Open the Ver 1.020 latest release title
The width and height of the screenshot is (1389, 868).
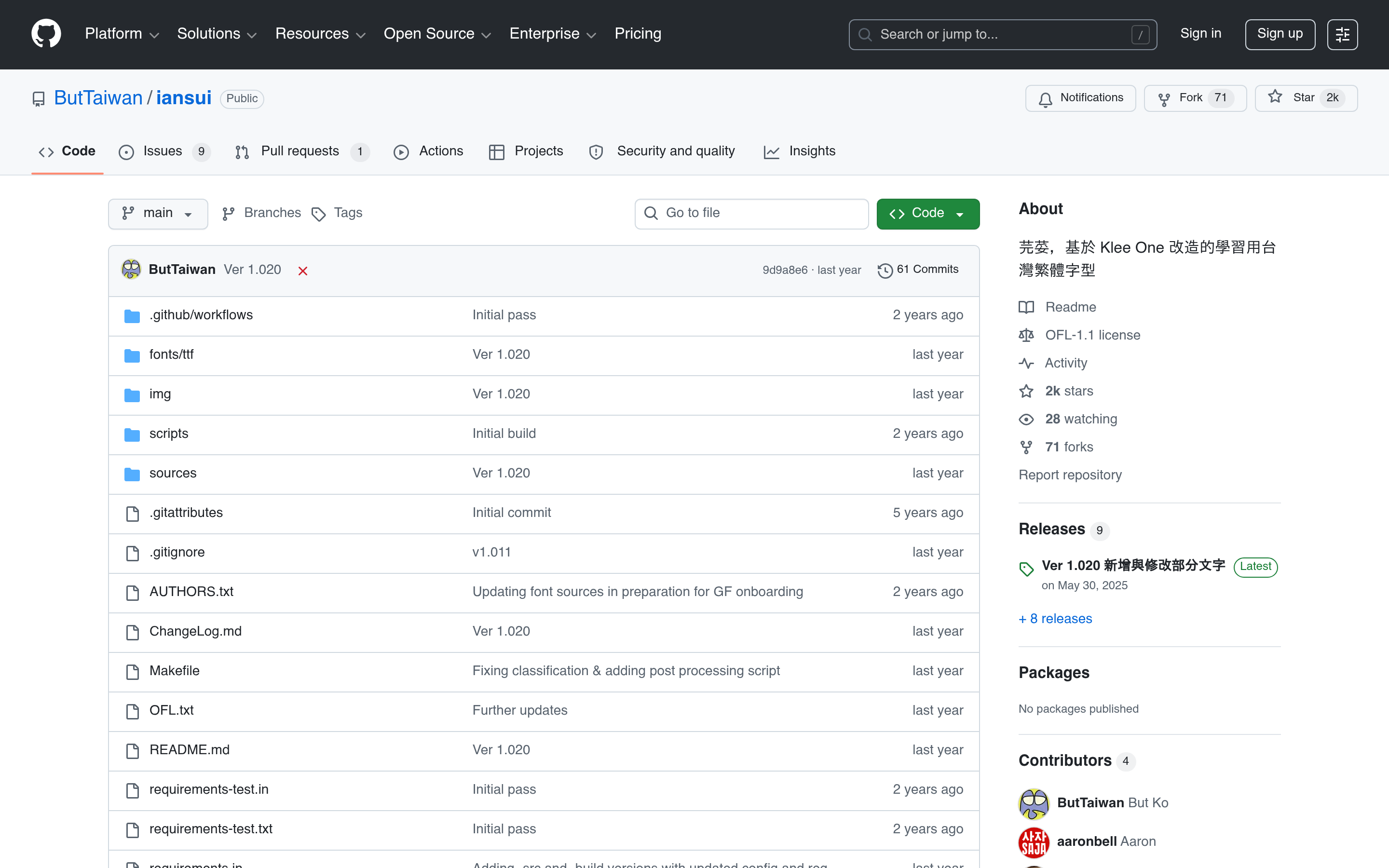coord(1133,566)
